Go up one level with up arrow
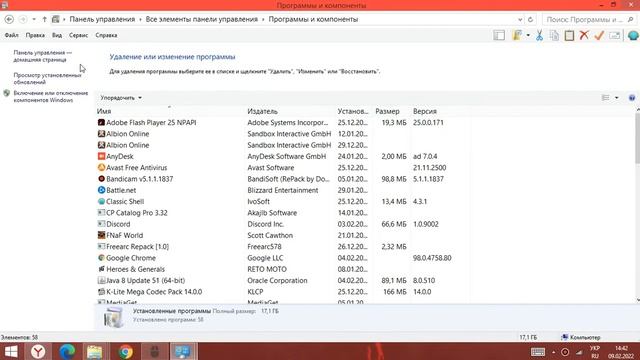Image resolution: width=640 pixels, height=360 pixels. click(x=44, y=19)
